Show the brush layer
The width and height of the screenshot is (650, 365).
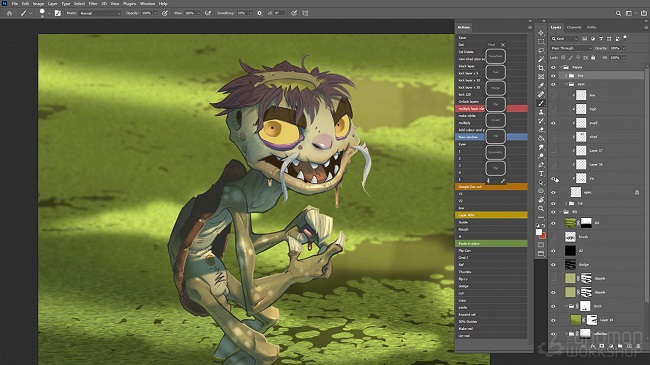tap(553, 237)
